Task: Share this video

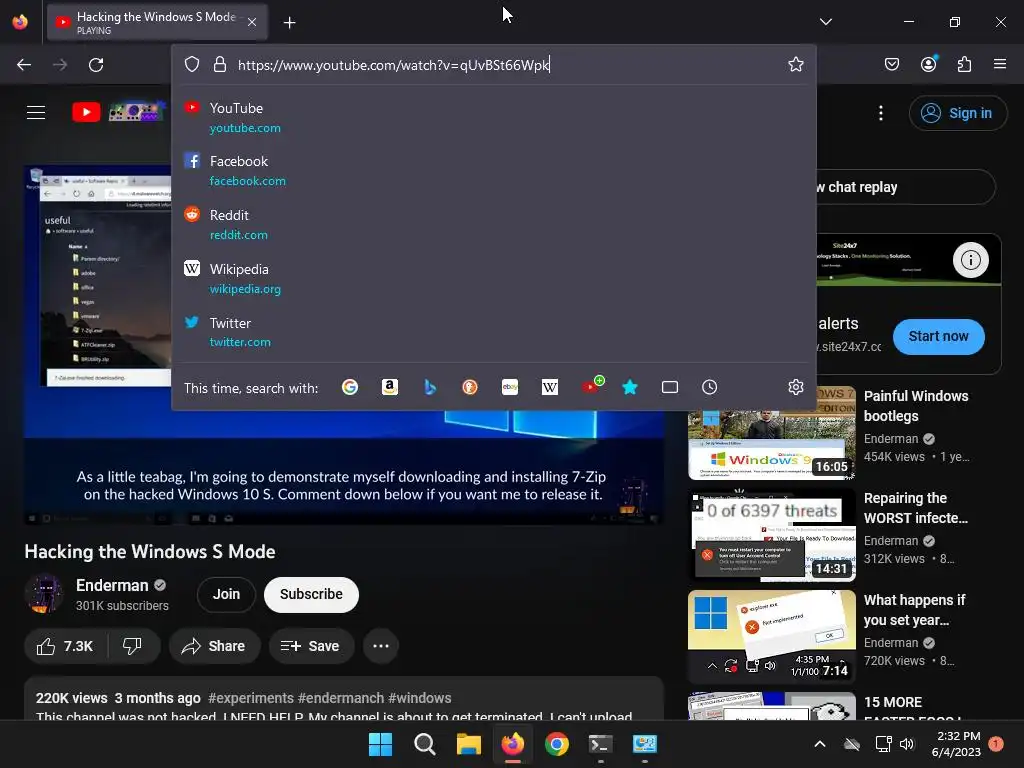Action: point(213,646)
